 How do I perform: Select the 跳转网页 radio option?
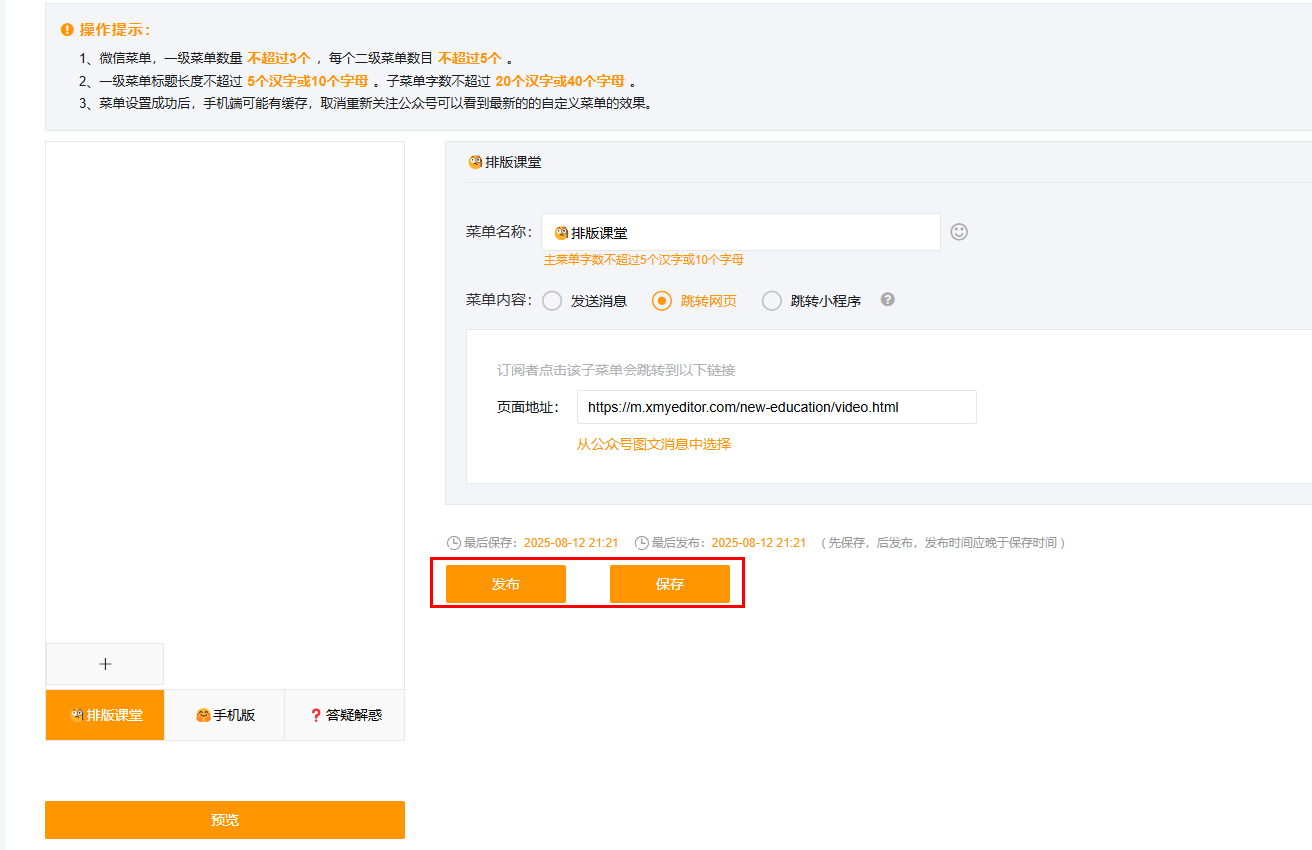click(662, 301)
